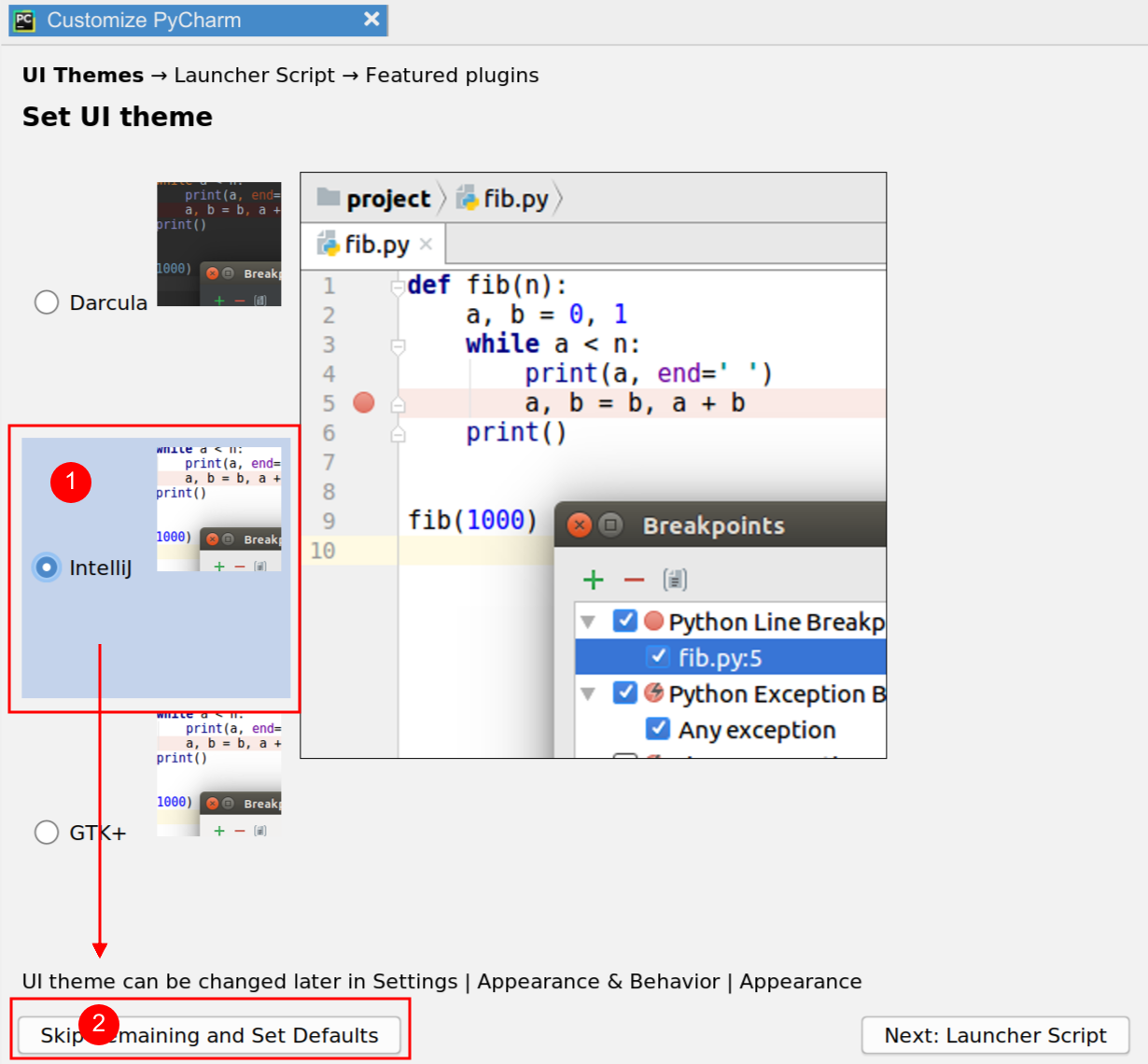The width and height of the screenshot is (1148, 1064).
Task: Click the Python file icon on fib.py tab
Action: [x=329, y=244]
